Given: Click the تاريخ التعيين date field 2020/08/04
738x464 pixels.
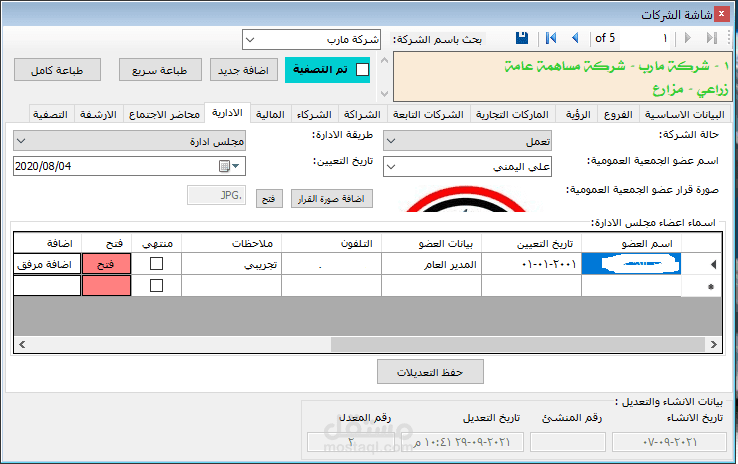Looking at the screenshot, I should coord(129,166).
